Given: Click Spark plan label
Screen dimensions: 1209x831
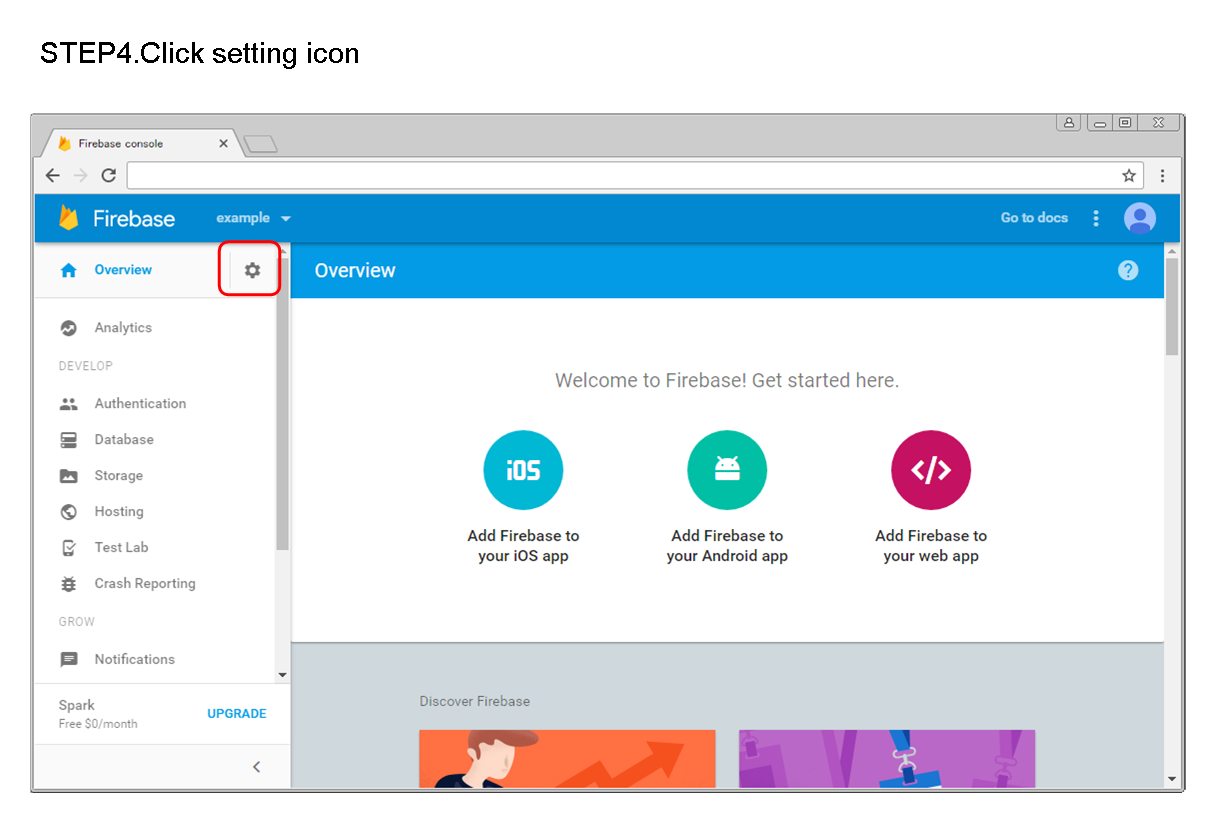Looking at the screenshot, I should [x=77, y=706].
